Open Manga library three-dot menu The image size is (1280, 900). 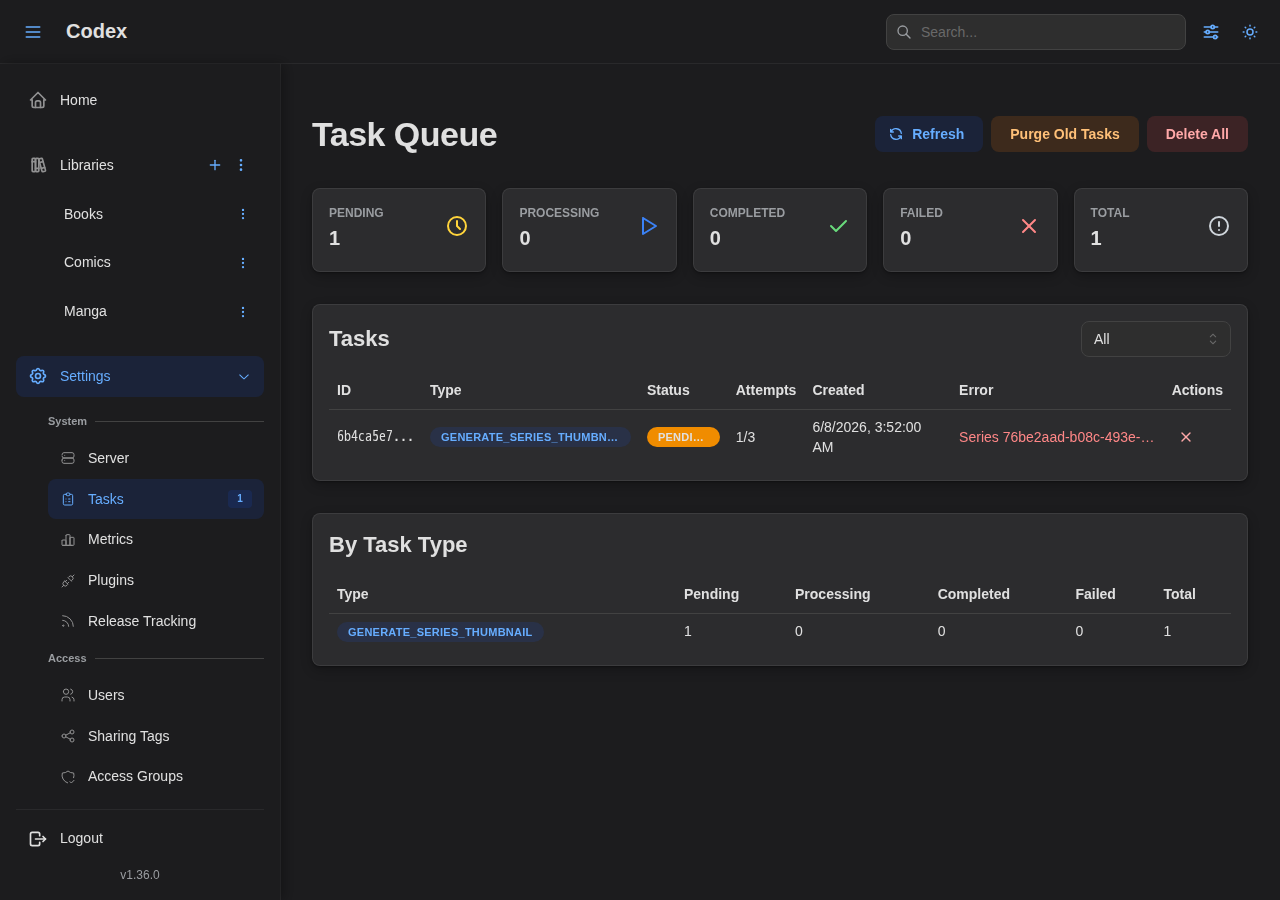[242, 312]
